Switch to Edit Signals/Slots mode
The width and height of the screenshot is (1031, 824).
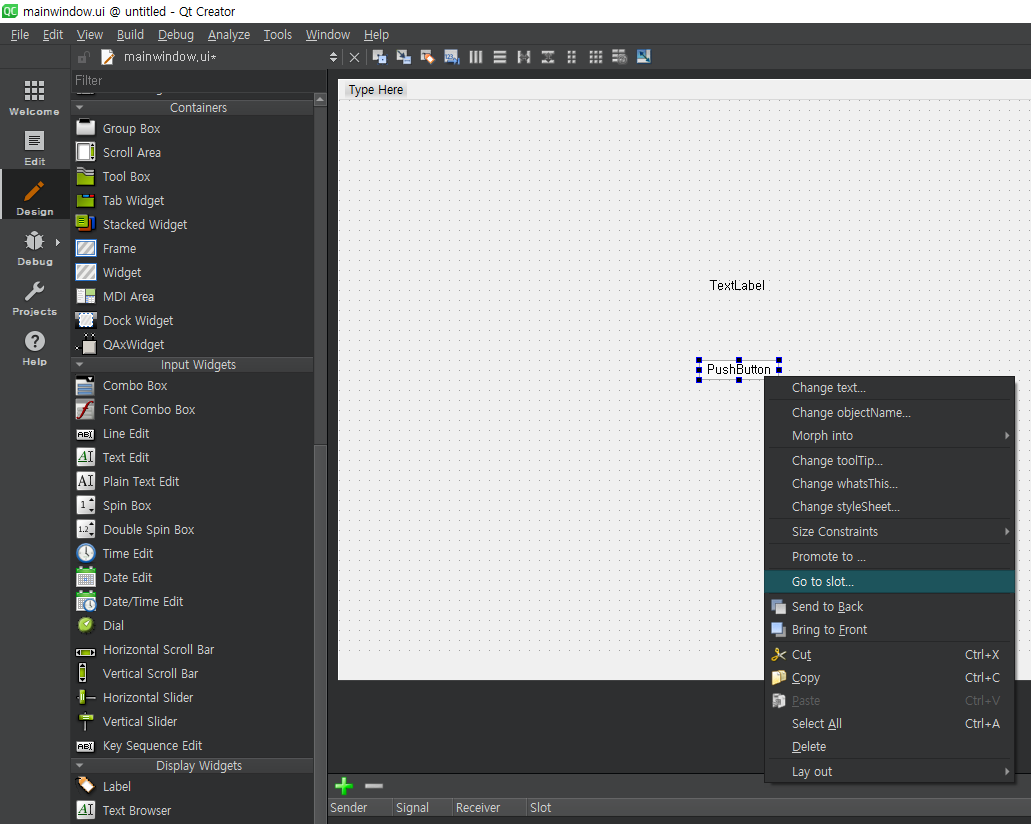[x=404, y=57]
